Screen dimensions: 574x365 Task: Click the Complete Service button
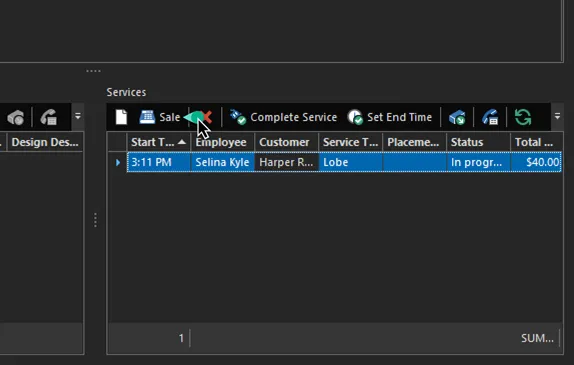283,117
